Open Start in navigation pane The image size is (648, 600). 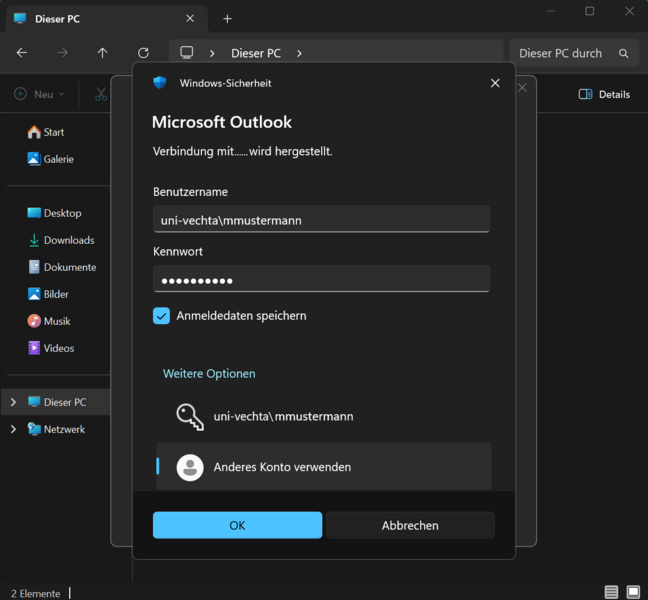45,132
